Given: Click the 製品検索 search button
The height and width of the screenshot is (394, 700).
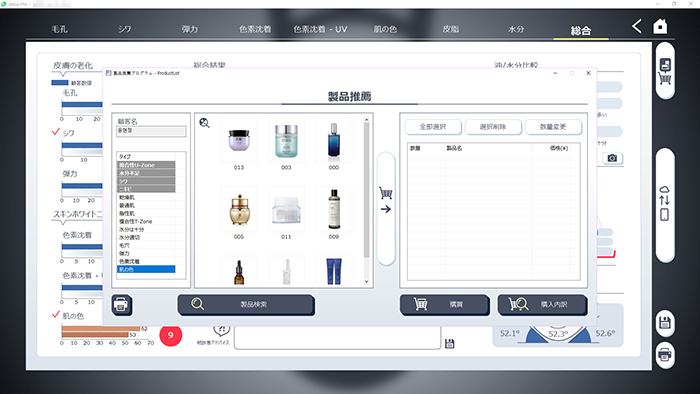Looking at the screenshot, I should [246, 305].
